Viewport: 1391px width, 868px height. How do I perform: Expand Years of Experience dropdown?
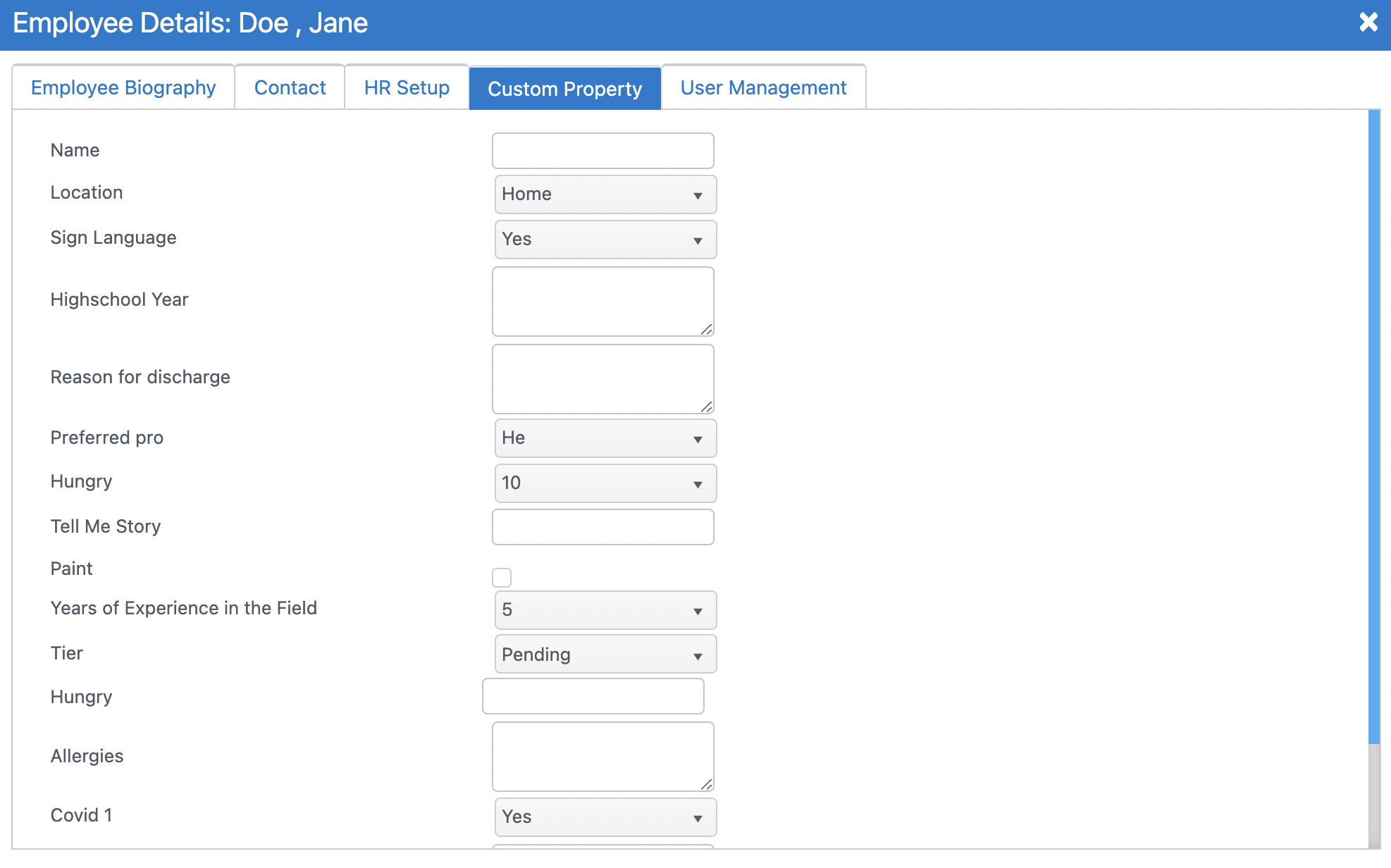tap(605, 610)
